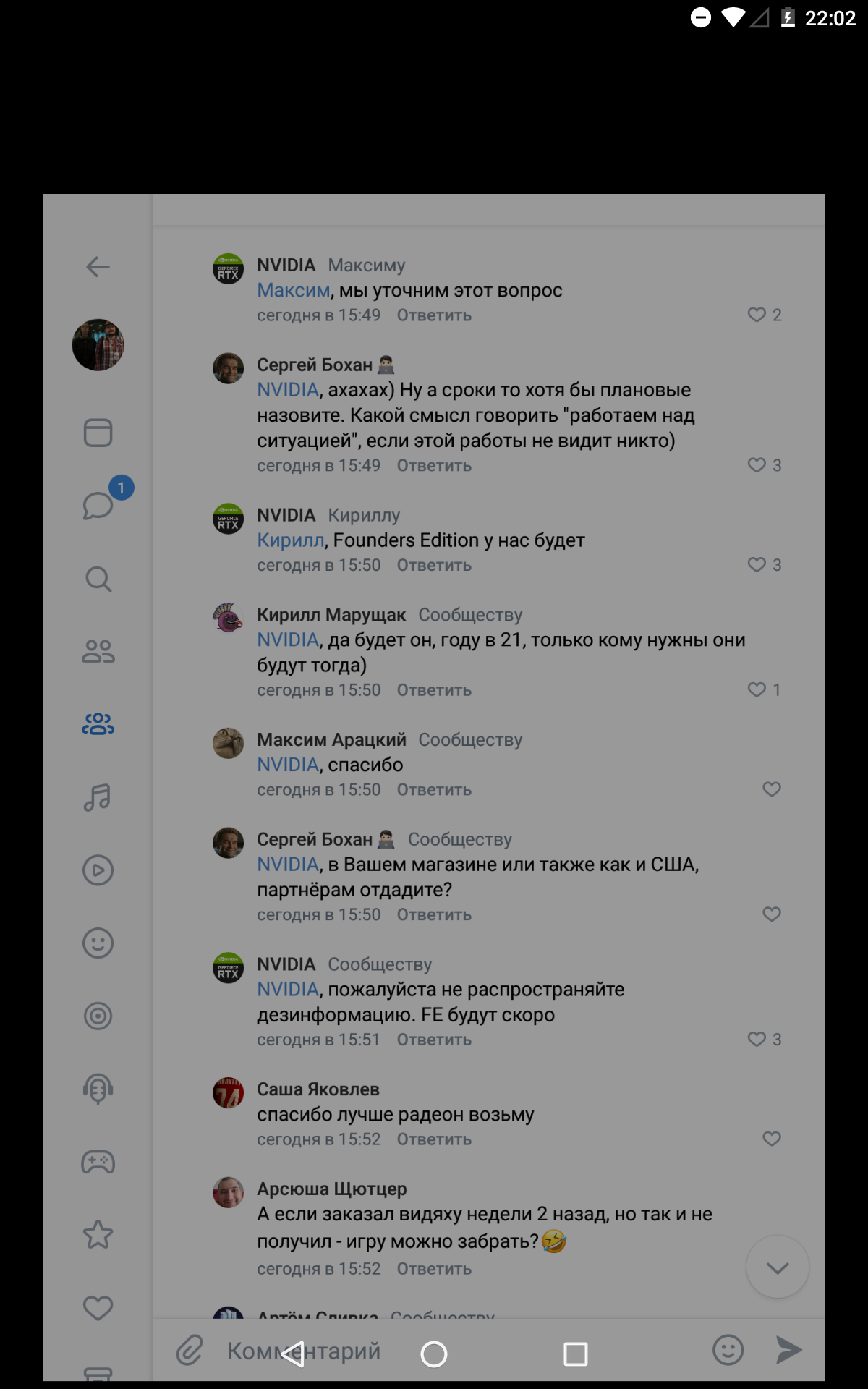
Task: Reply to Арсюша Щютцер's comment
Action: 434,1269
